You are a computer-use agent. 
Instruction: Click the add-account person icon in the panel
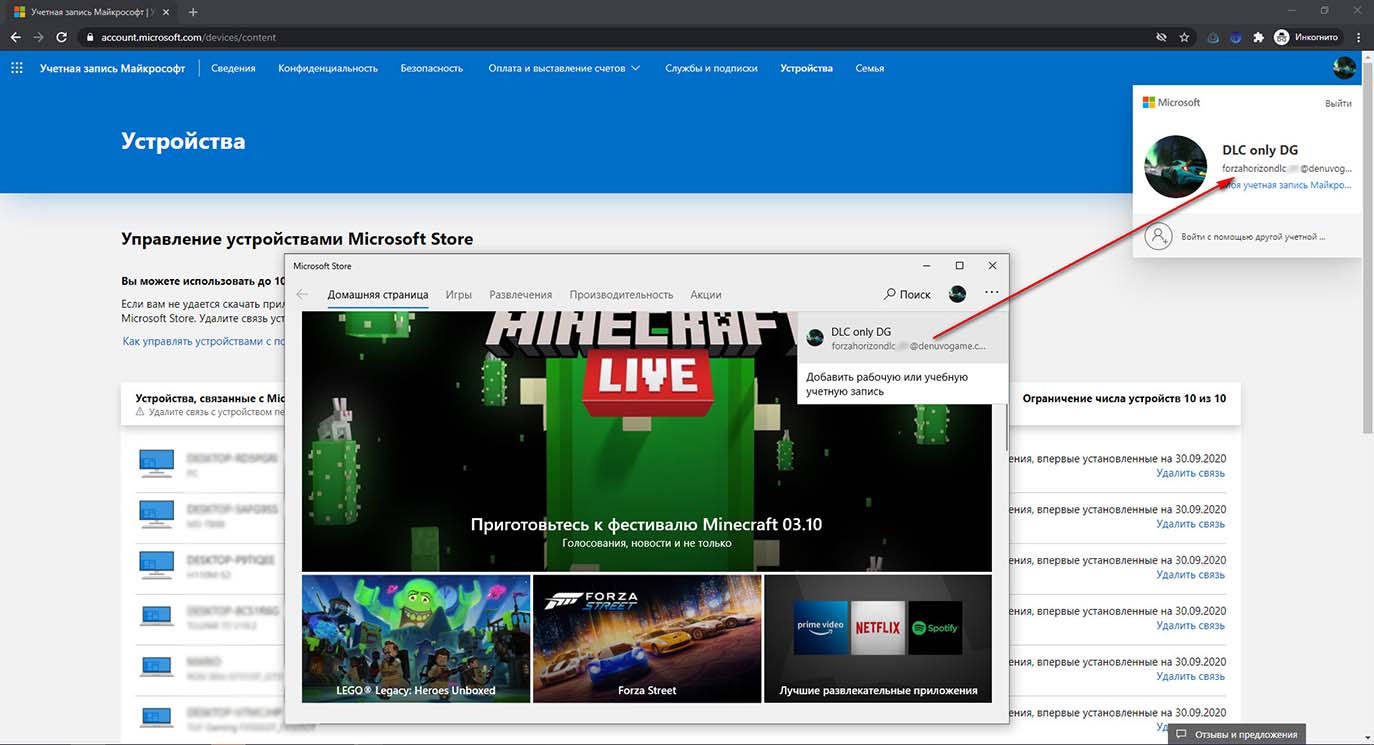(1158, 237)
